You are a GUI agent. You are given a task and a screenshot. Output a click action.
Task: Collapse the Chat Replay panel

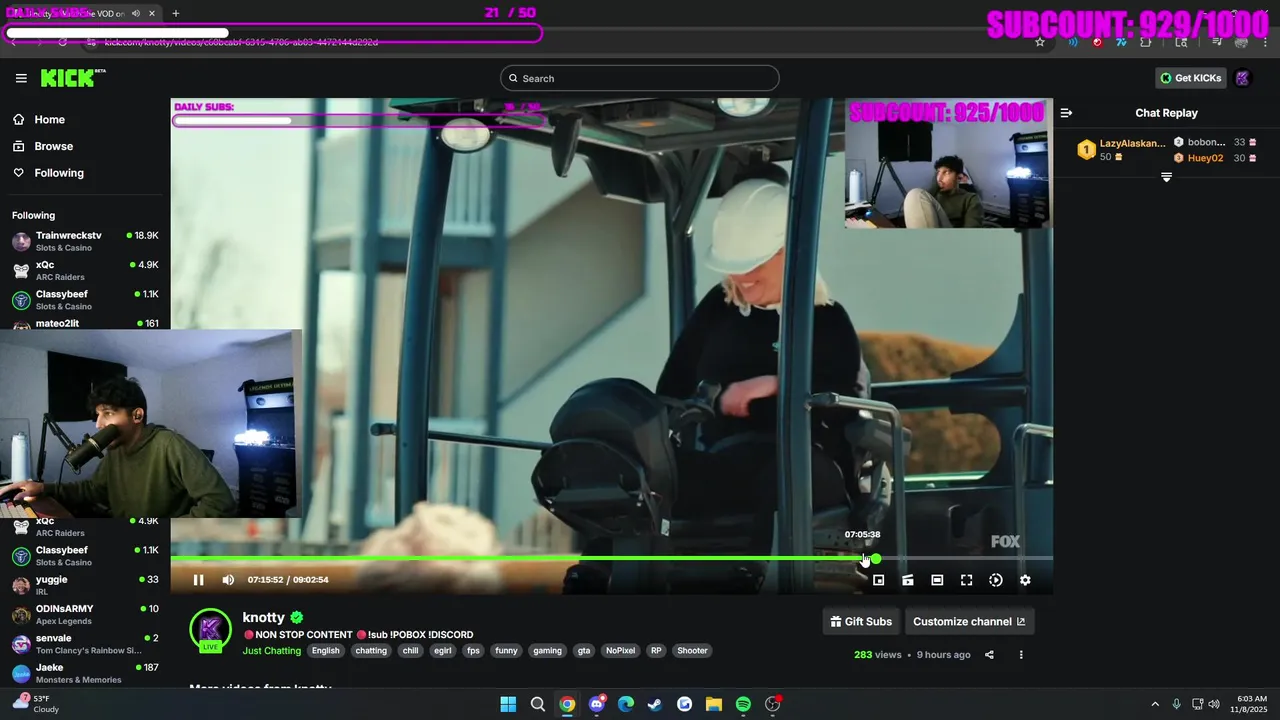pos(1066,113)
